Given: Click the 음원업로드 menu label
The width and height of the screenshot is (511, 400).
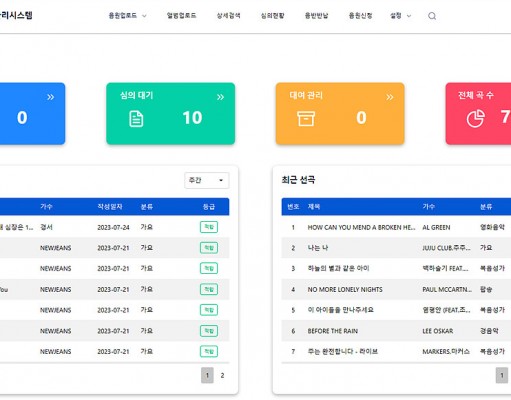Looking at the screenshot, I should click(x=123, y=16).
